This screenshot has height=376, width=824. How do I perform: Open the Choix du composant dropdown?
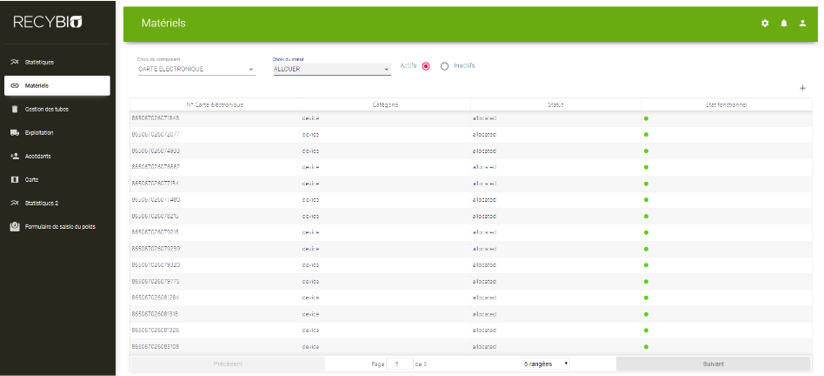(x=196, y=69)
